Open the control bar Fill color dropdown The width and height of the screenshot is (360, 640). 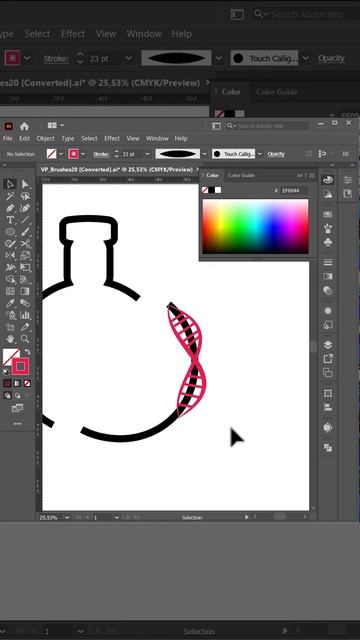(61, 154)
